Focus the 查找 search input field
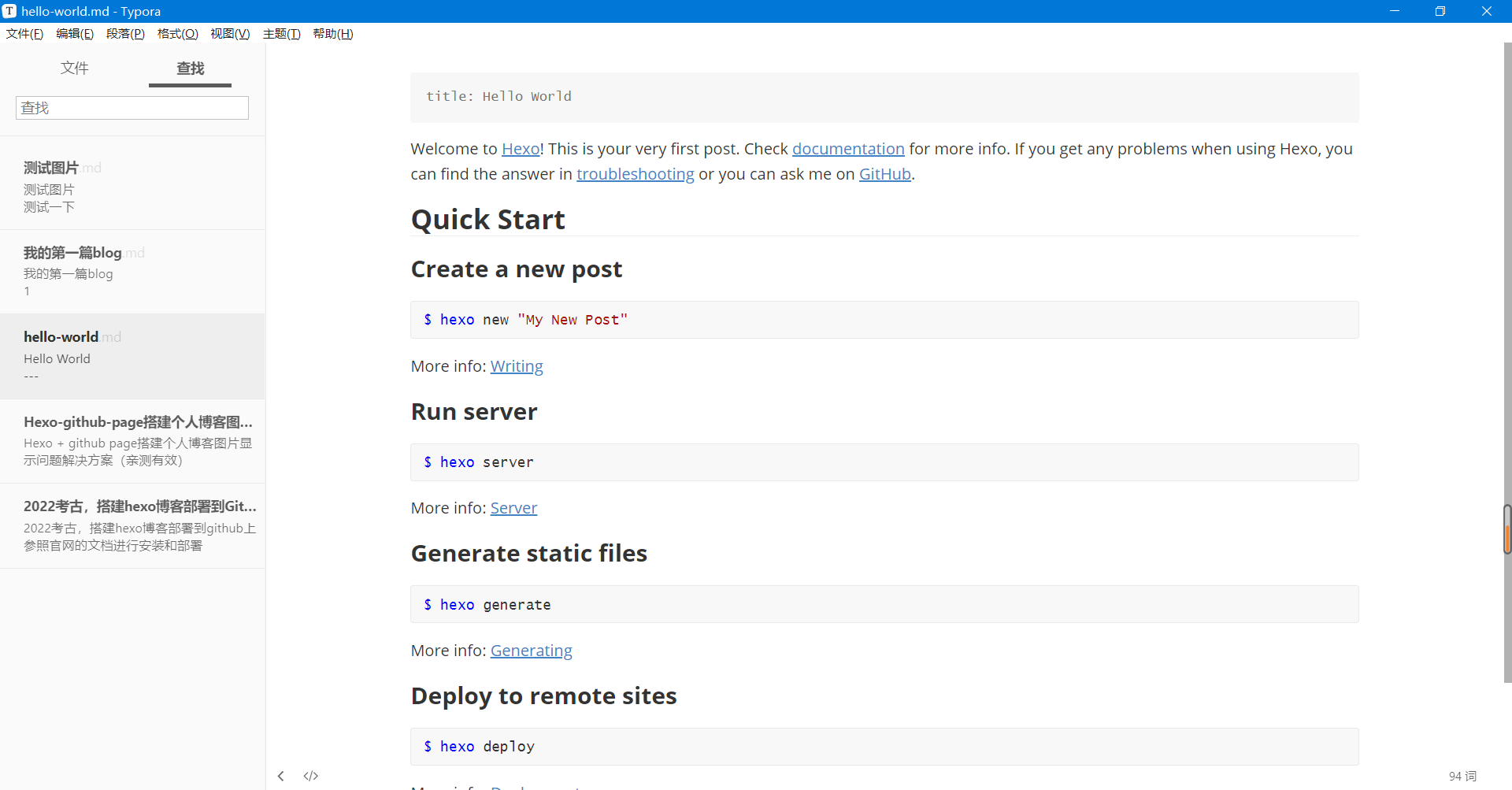The height and width of the screenshot is (790, 1512). [x=132, y=108]
